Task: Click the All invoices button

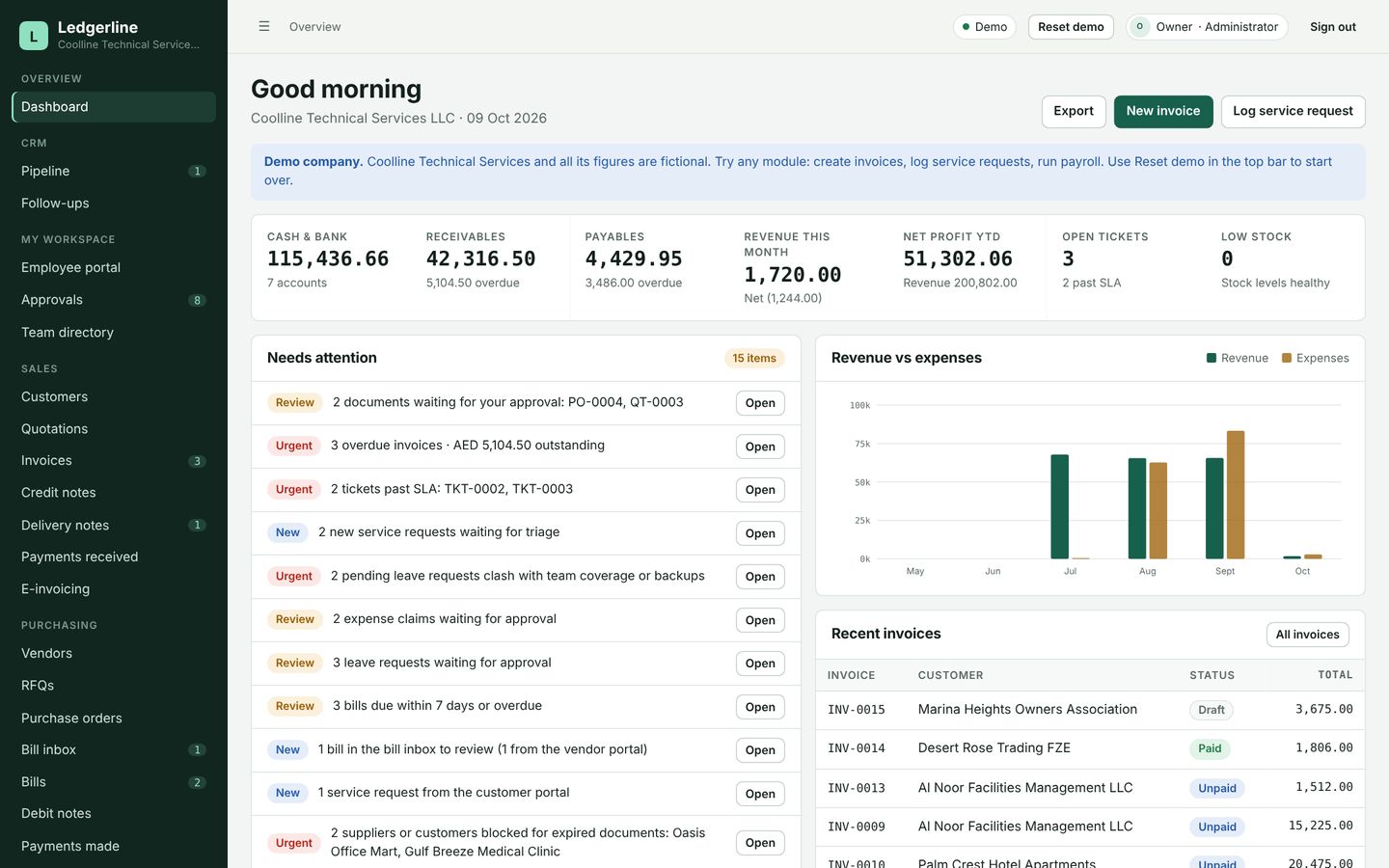Action: pyautogui.click(x=1307, y=635)
